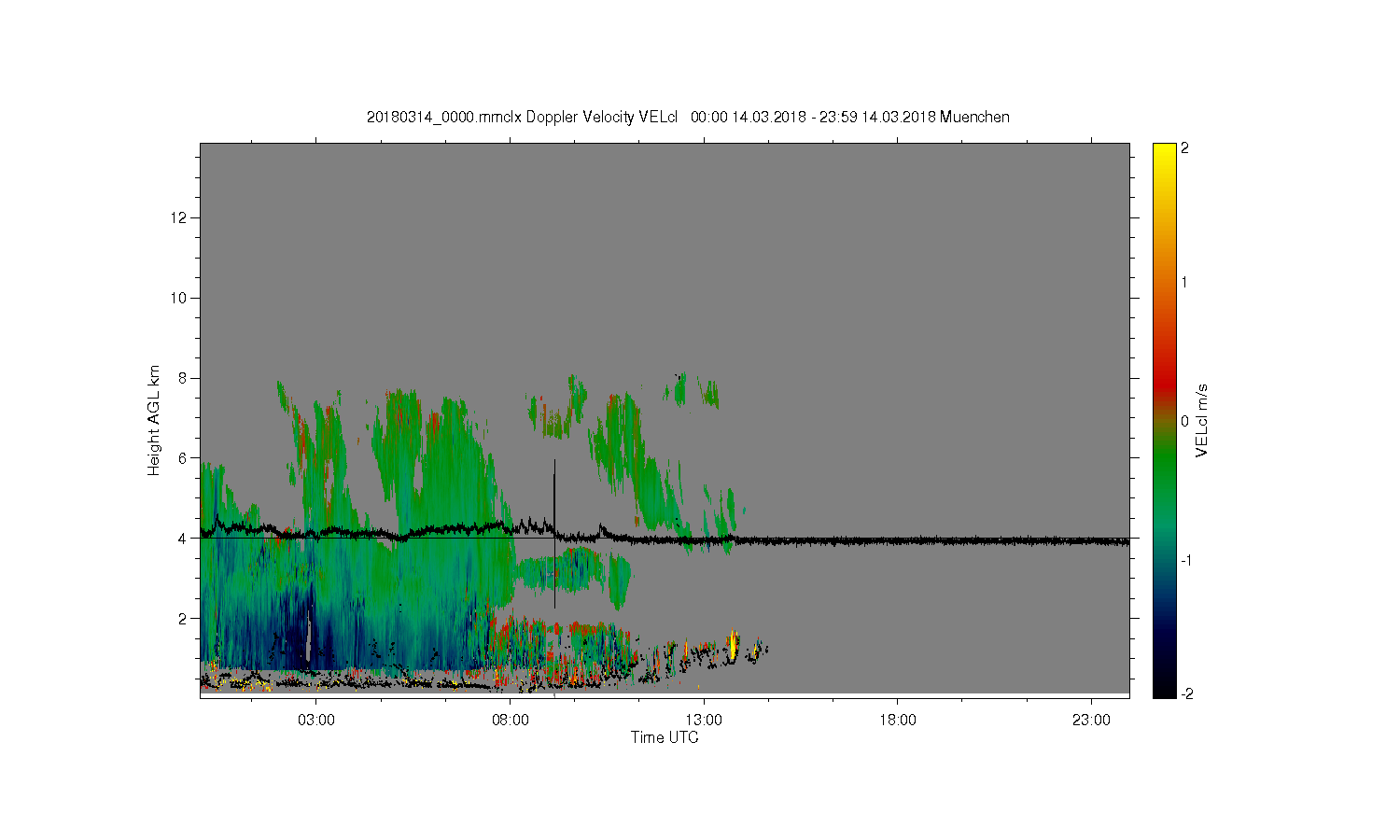1400x840 pixels.
Task: Click the tall vertical black spike near 09:00
Action: click(x=554, y=532)
